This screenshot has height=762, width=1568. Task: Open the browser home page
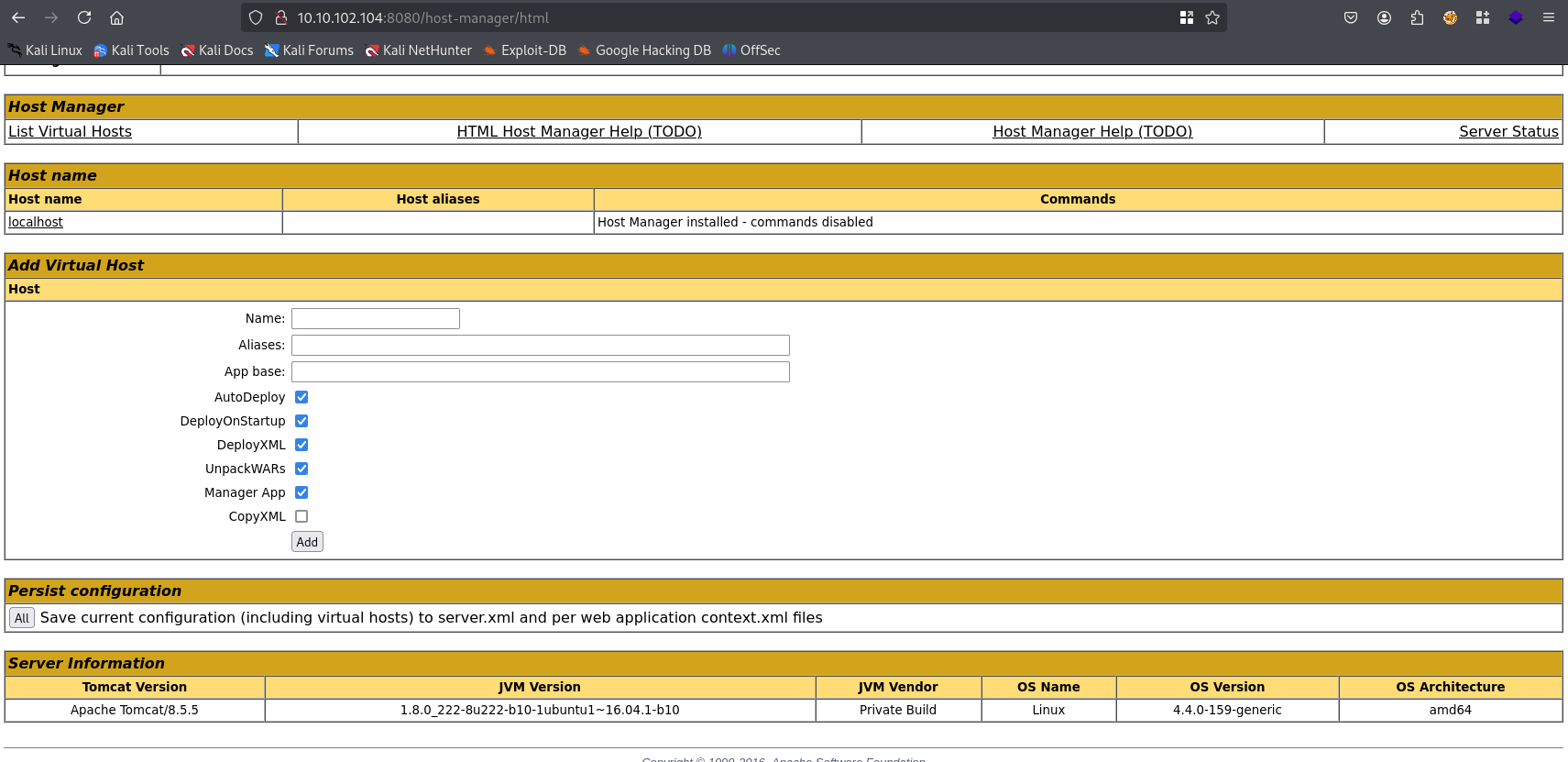point(116,17)
